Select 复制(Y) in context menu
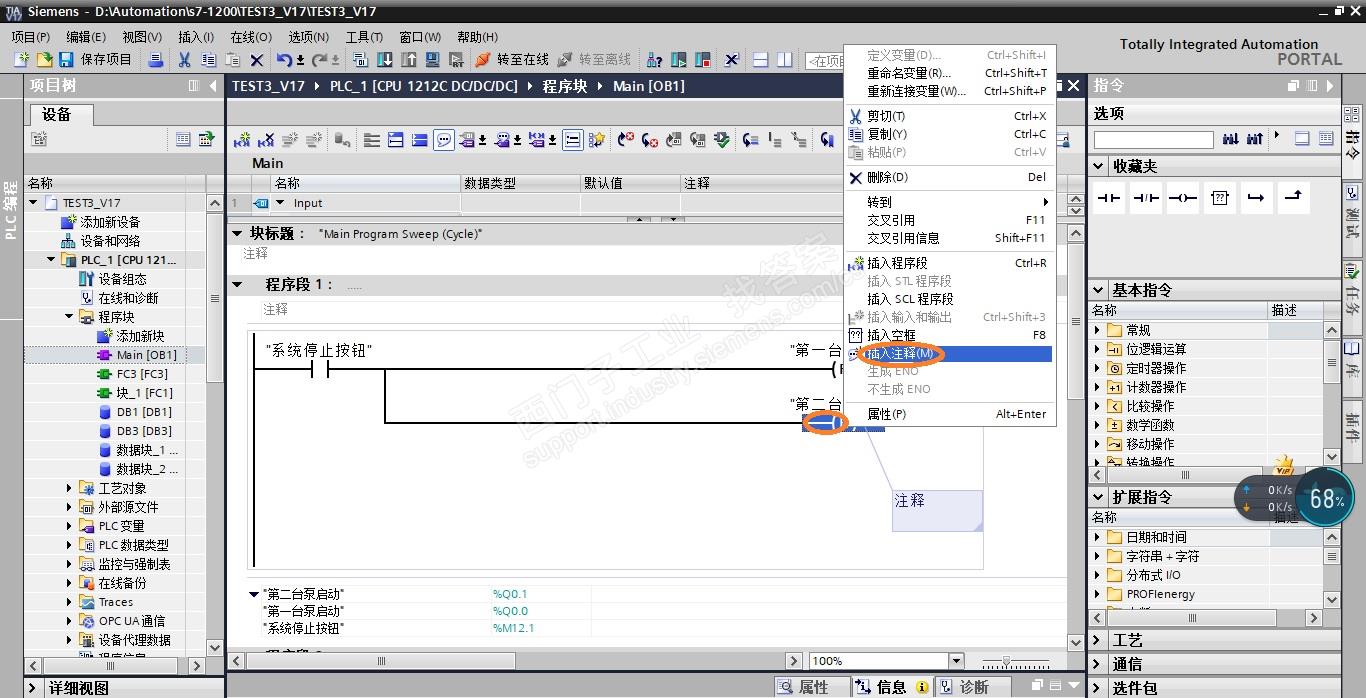The width and height of the screenshot is (1366, 698). click(949, 134)
